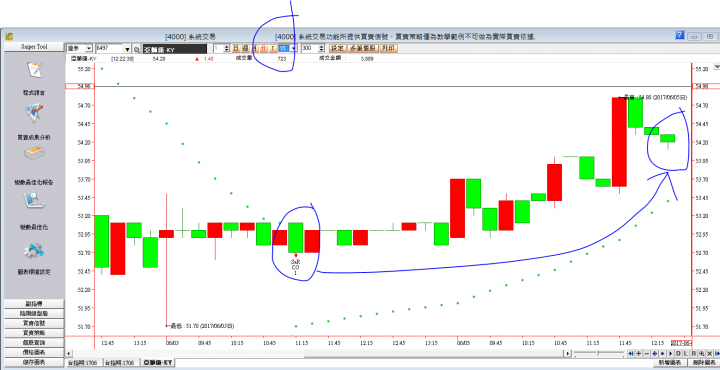Click the 6497 stock code input field
This screenshot has width=720, height=370.
109,49
